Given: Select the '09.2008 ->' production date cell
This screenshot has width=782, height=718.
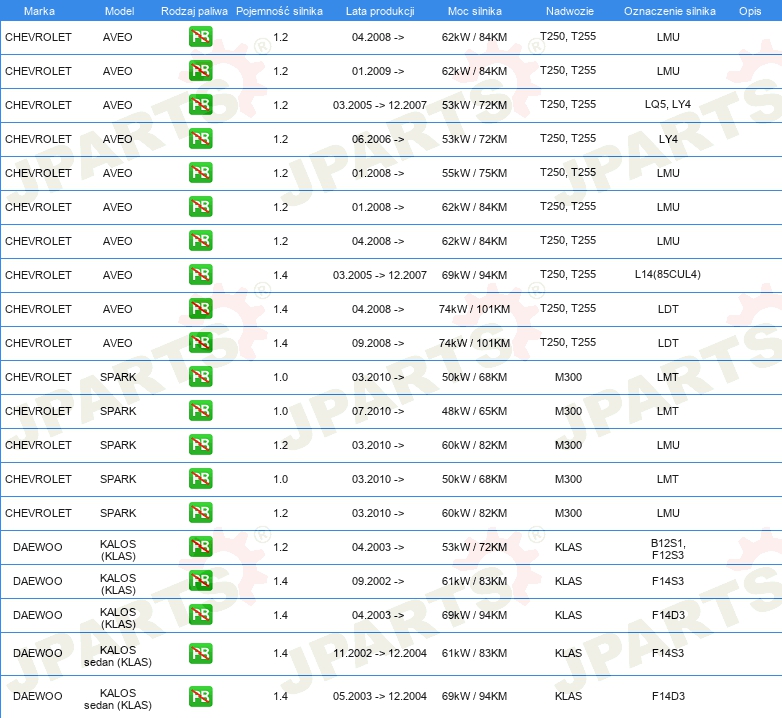Looking at the screenshot, I should click(378, 343).
